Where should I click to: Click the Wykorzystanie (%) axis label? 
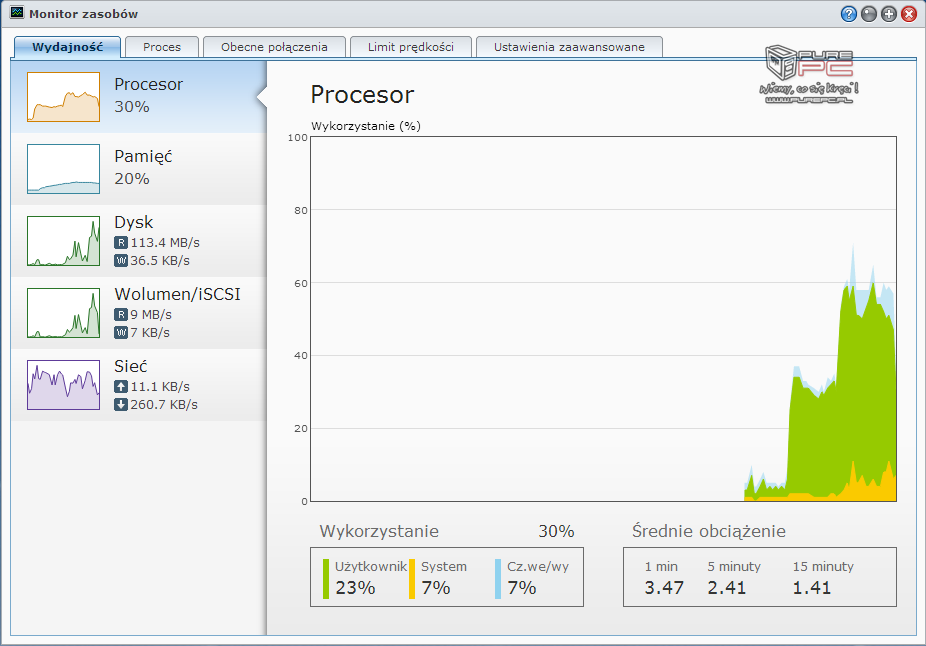coord(366,126)
